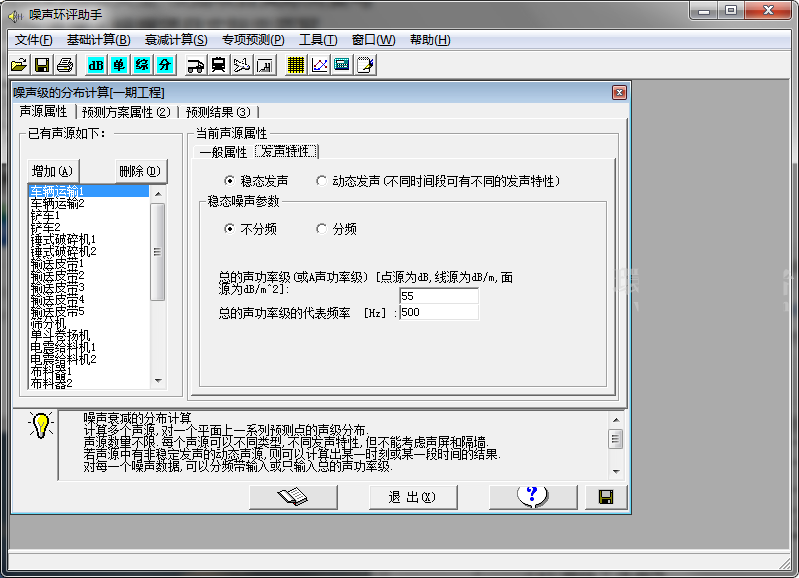Click the lightbulb hint icon
This screenshot has width=799, height=578.
pos(40,425)
